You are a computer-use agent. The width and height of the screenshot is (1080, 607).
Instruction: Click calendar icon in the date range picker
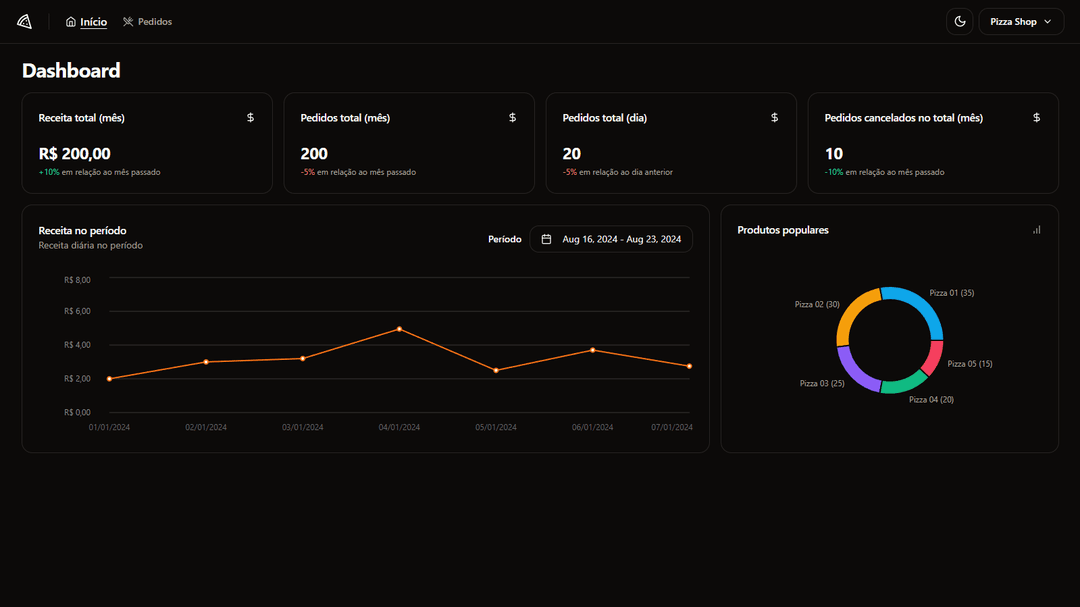tap(547, 239)
